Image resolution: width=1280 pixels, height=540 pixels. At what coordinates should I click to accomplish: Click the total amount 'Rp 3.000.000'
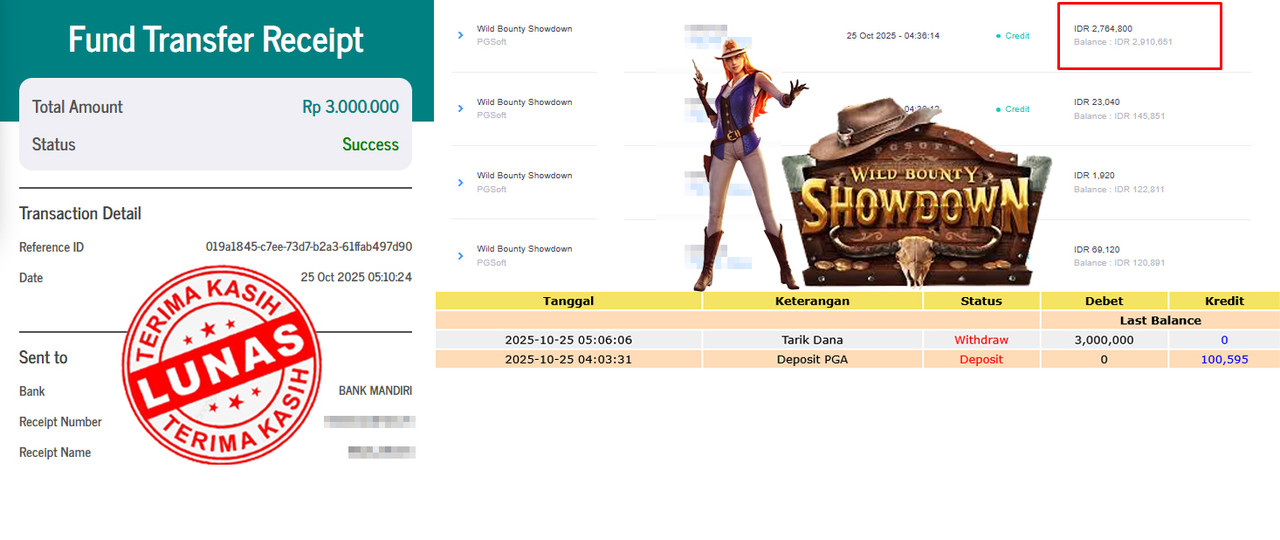click(x=350, y=107)
